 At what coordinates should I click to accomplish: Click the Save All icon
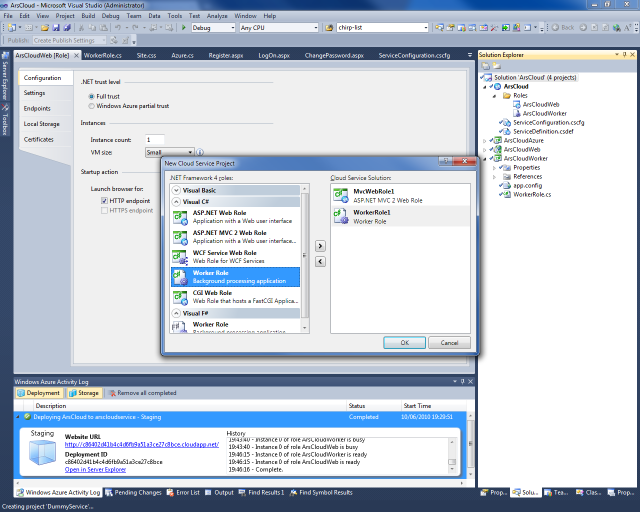67,28
